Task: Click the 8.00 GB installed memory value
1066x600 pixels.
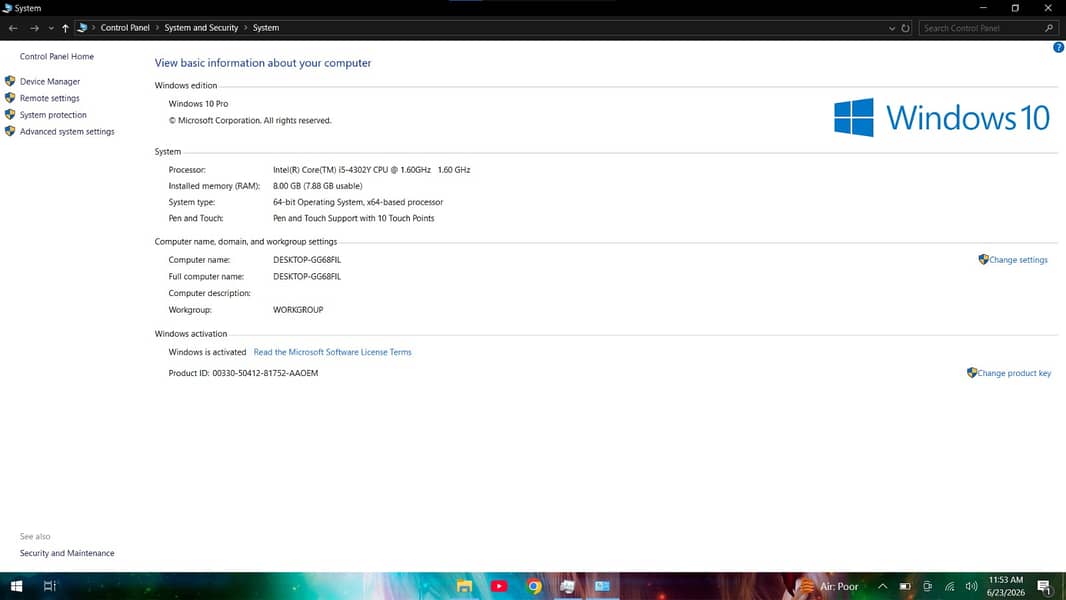Action: pos(317,186)
